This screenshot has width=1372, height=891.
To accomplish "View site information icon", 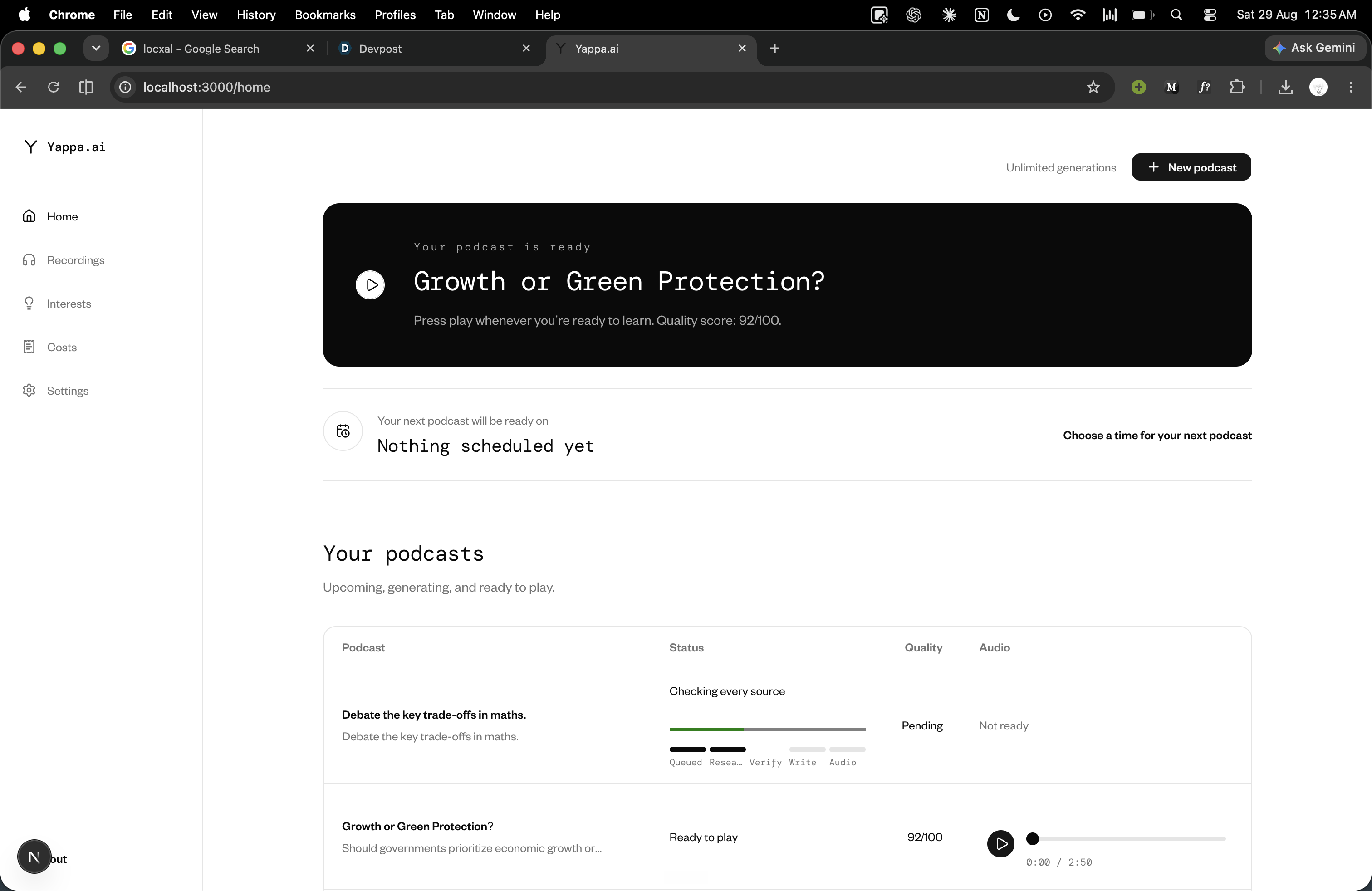I will [x=125, y=87].
